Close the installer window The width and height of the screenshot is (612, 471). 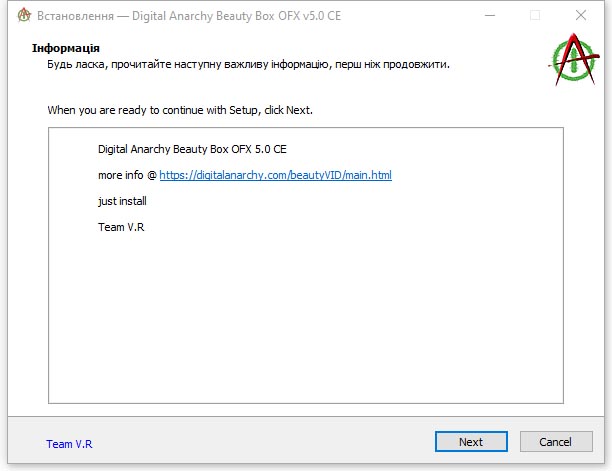click(581, 15)
